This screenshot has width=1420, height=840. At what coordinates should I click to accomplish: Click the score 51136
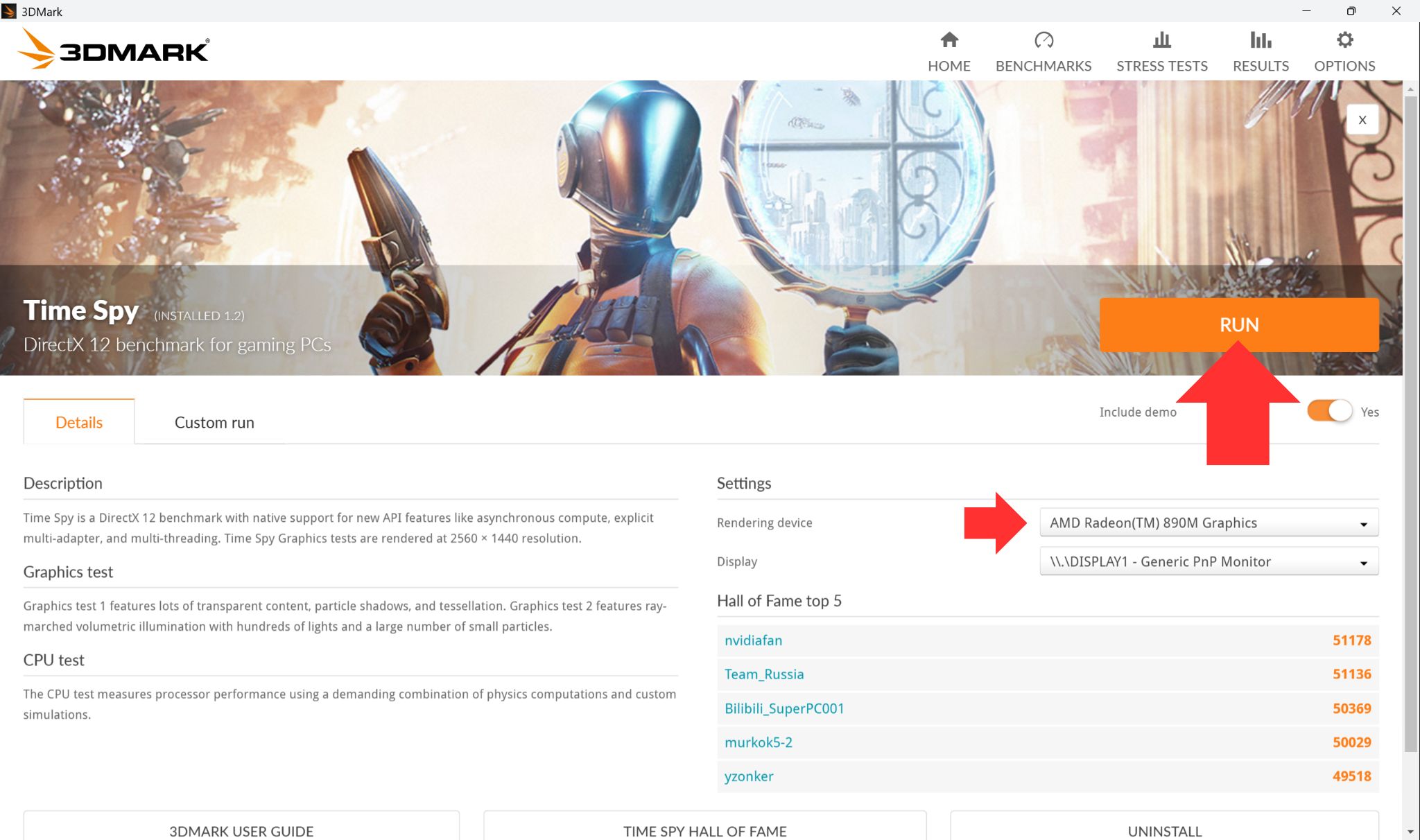point(1351,674)
